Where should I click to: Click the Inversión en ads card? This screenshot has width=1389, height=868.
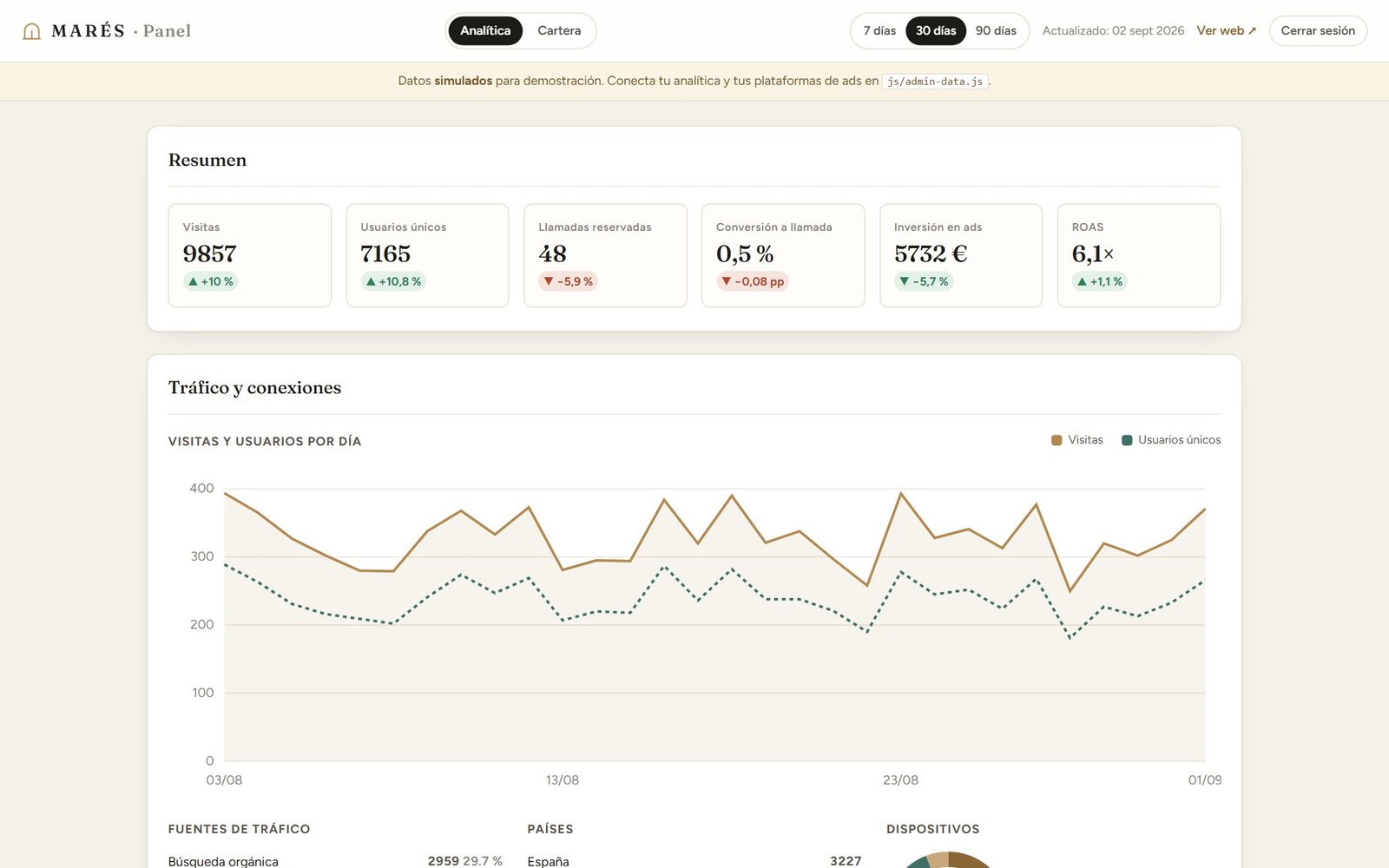tap(961, 255)
